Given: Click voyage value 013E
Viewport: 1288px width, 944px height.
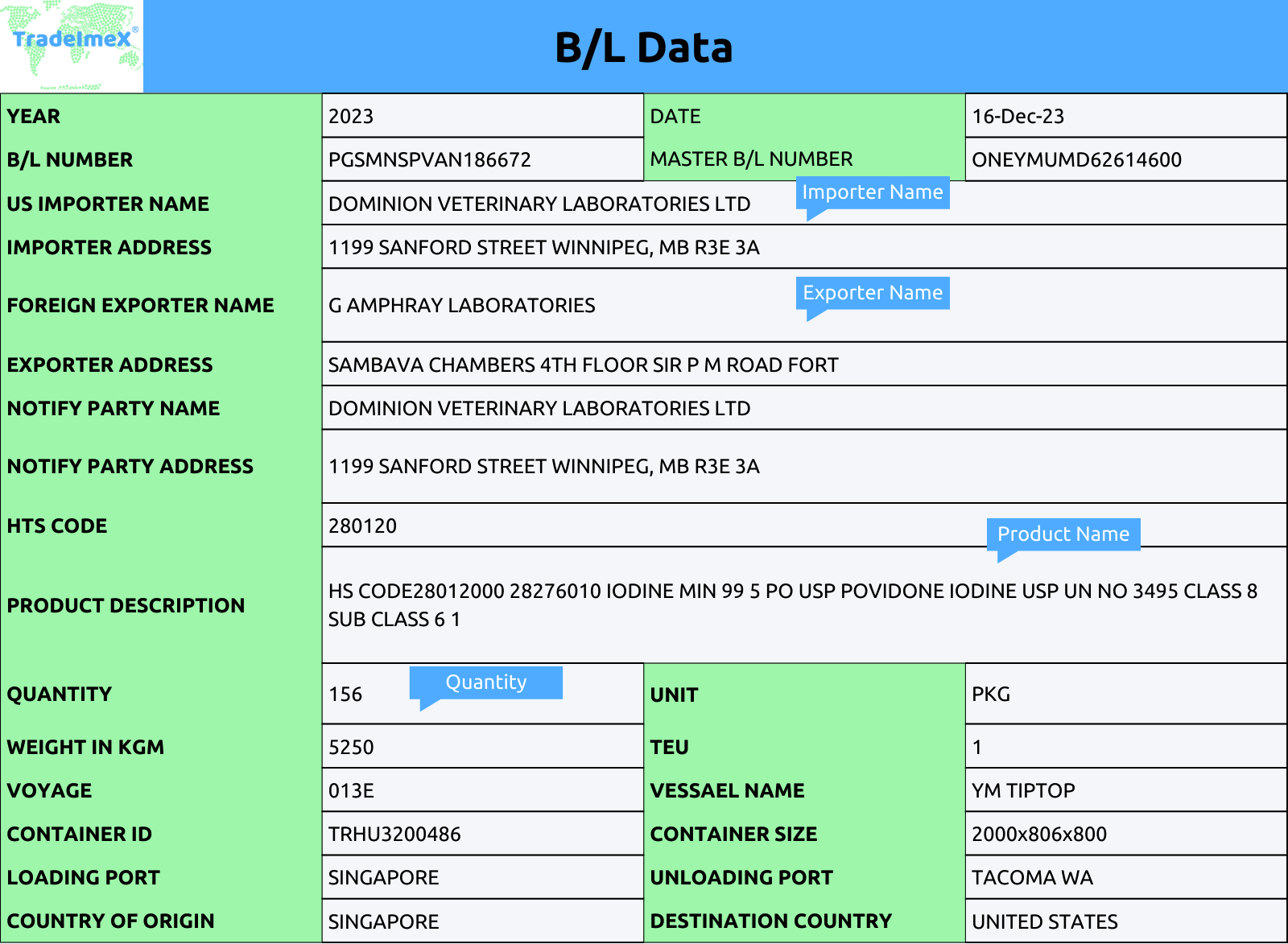Looking at the screenshot, I should tap(351, 791).
